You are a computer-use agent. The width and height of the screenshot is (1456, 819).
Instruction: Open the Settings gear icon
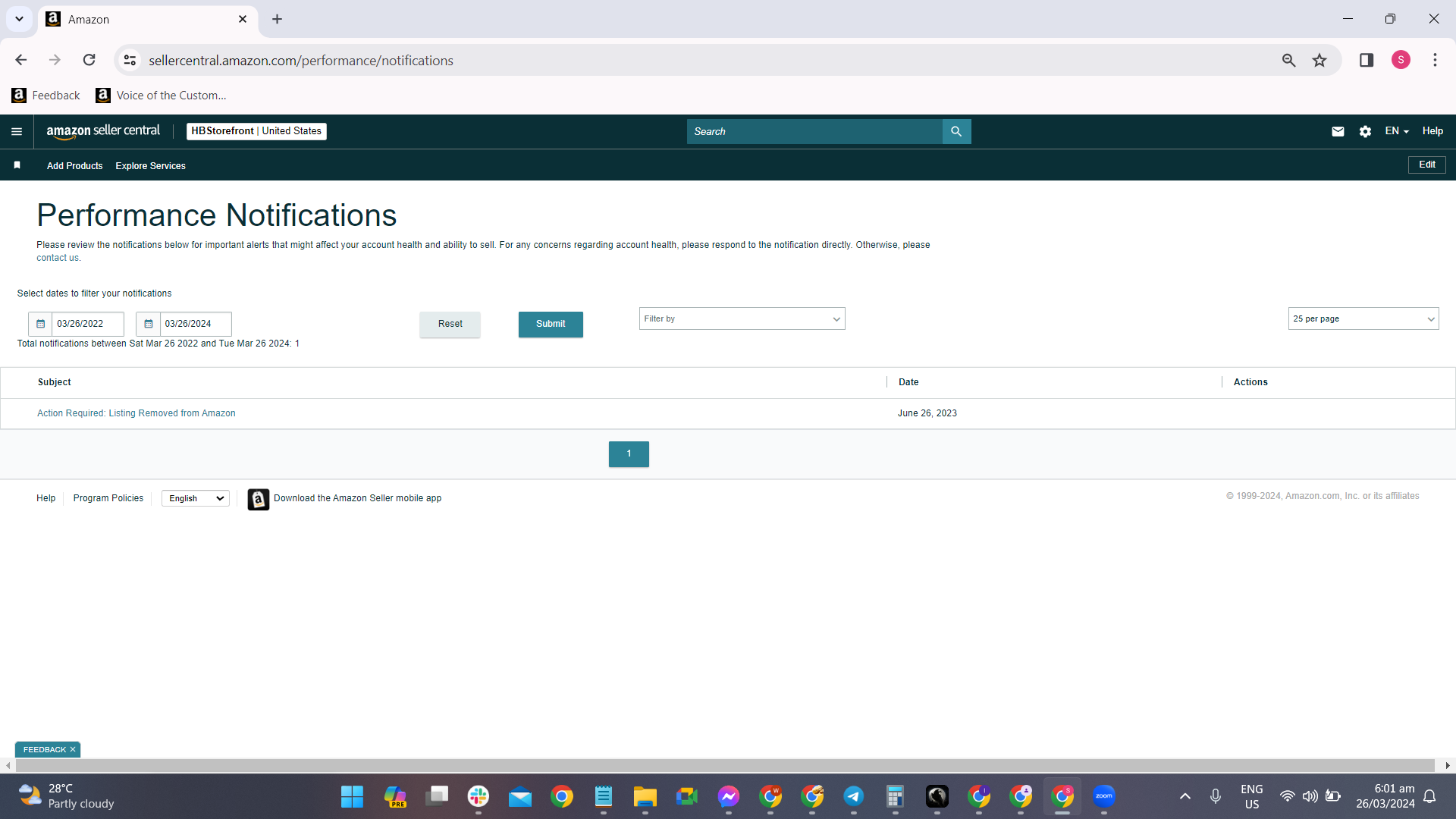[1365, 131]
